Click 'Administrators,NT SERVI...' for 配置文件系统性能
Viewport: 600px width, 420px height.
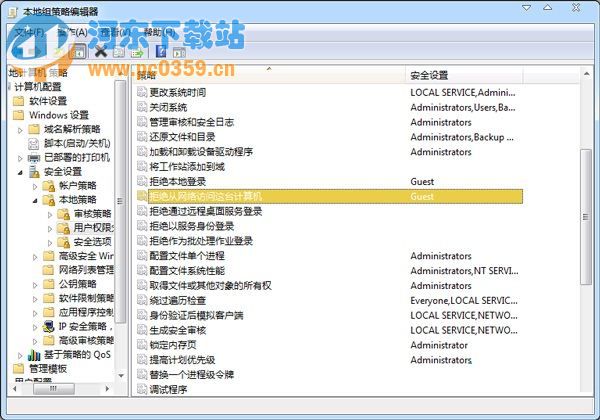[464, 271]
